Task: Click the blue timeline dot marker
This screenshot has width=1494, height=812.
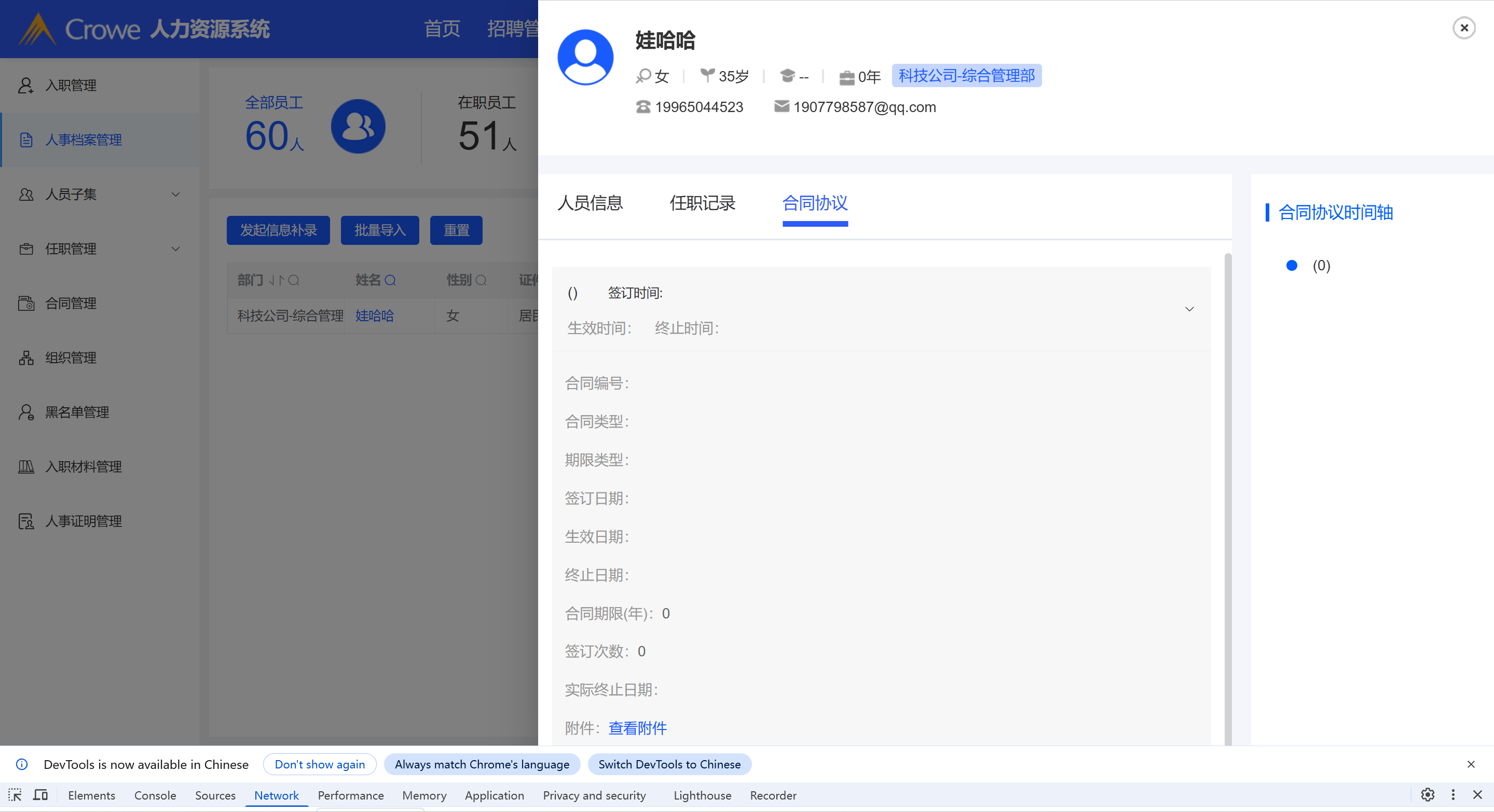Action: click(x=1292, y=266)
